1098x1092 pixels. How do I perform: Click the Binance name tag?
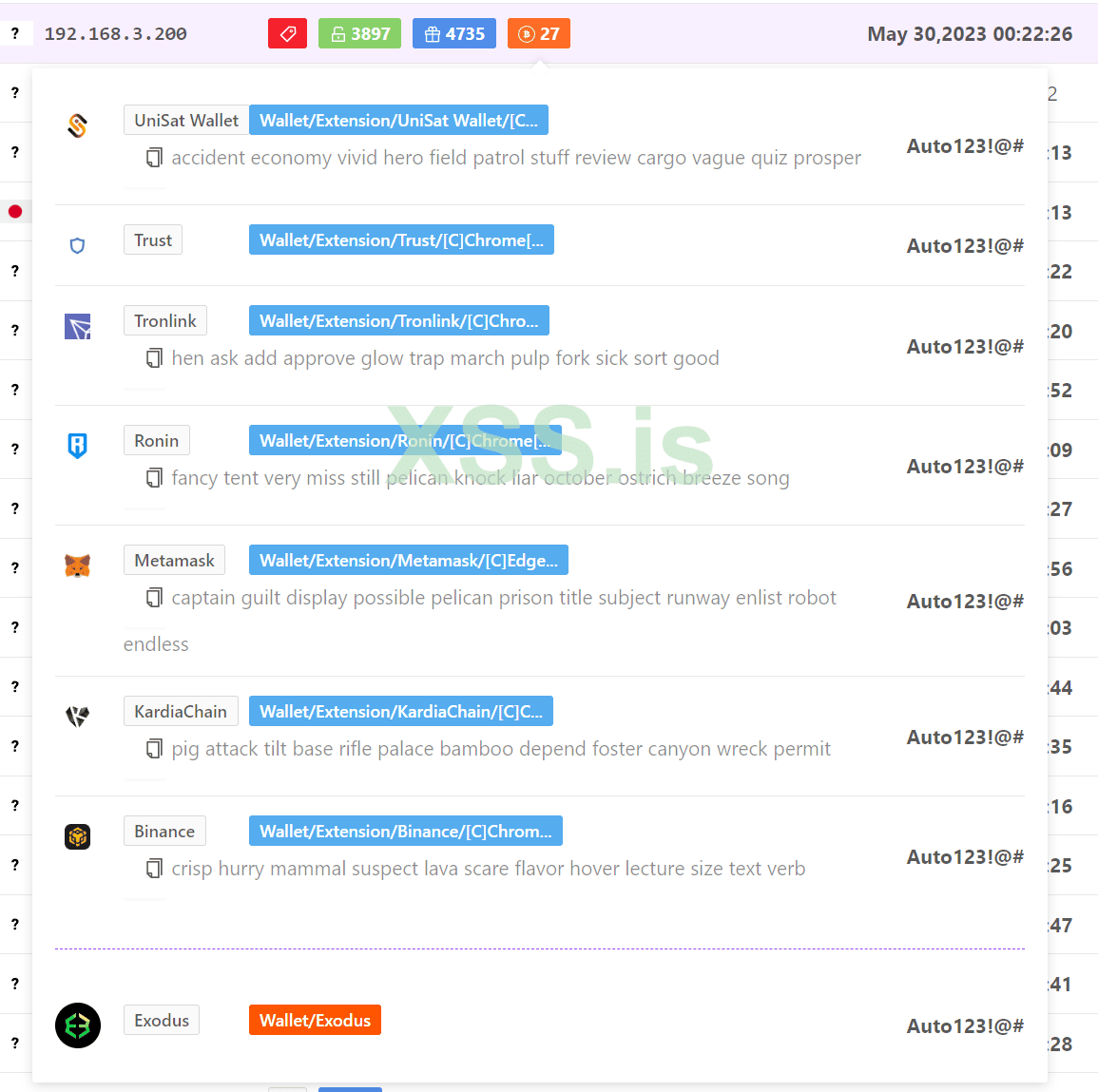pos(164,831)
